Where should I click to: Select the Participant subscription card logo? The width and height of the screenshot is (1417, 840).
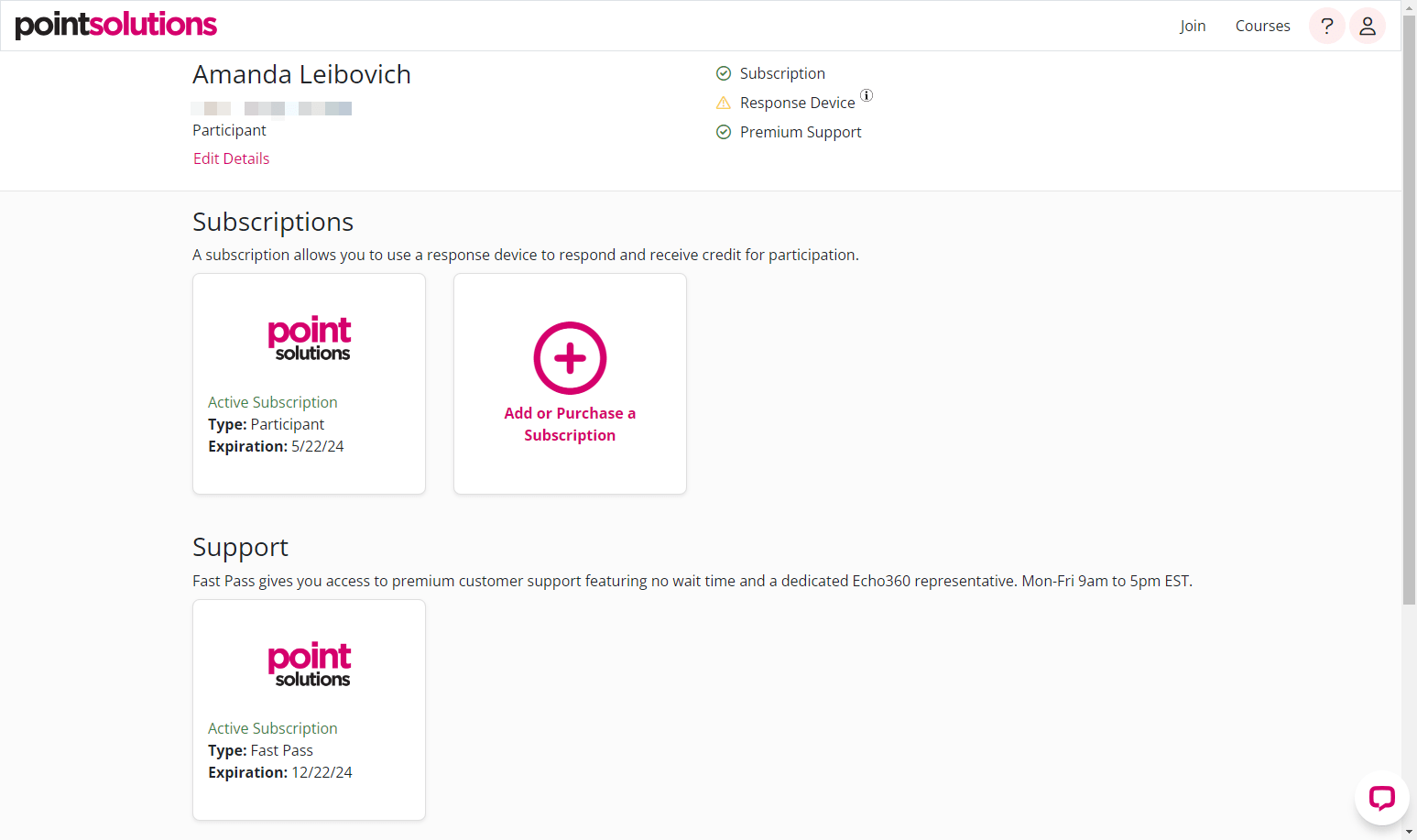pyautogui.click(x=309, y=337)
